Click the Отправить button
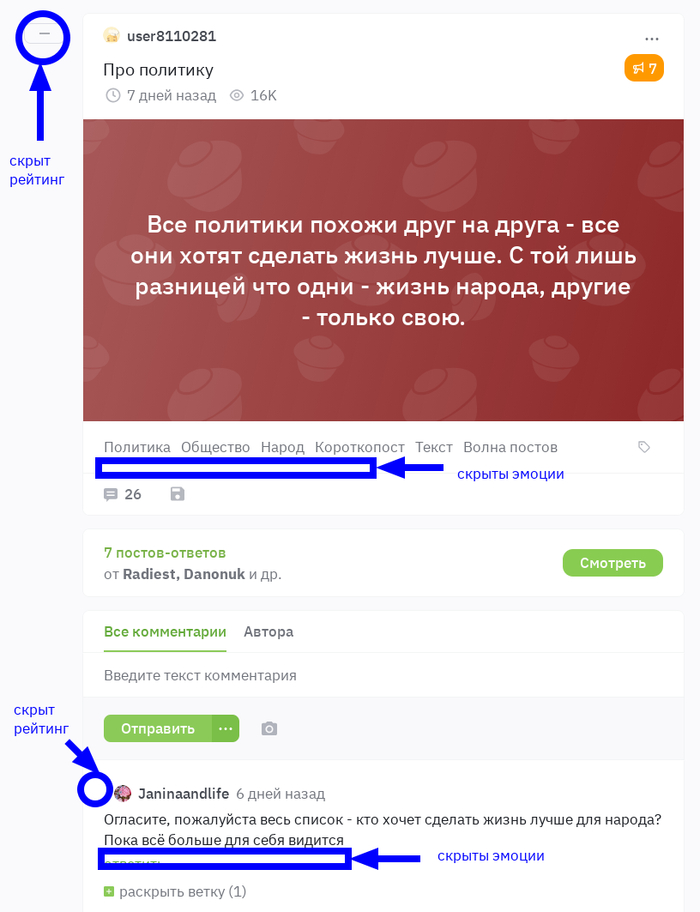Viewport: 700px width, 912px height. point(158,729)
